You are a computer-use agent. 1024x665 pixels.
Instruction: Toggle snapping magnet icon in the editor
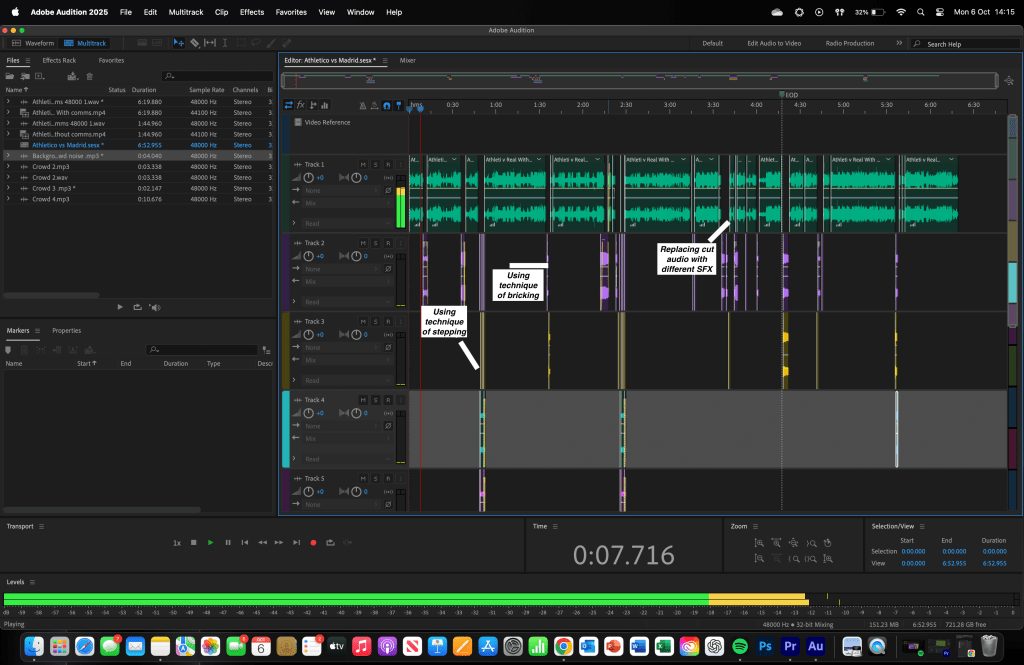[386, 105]
